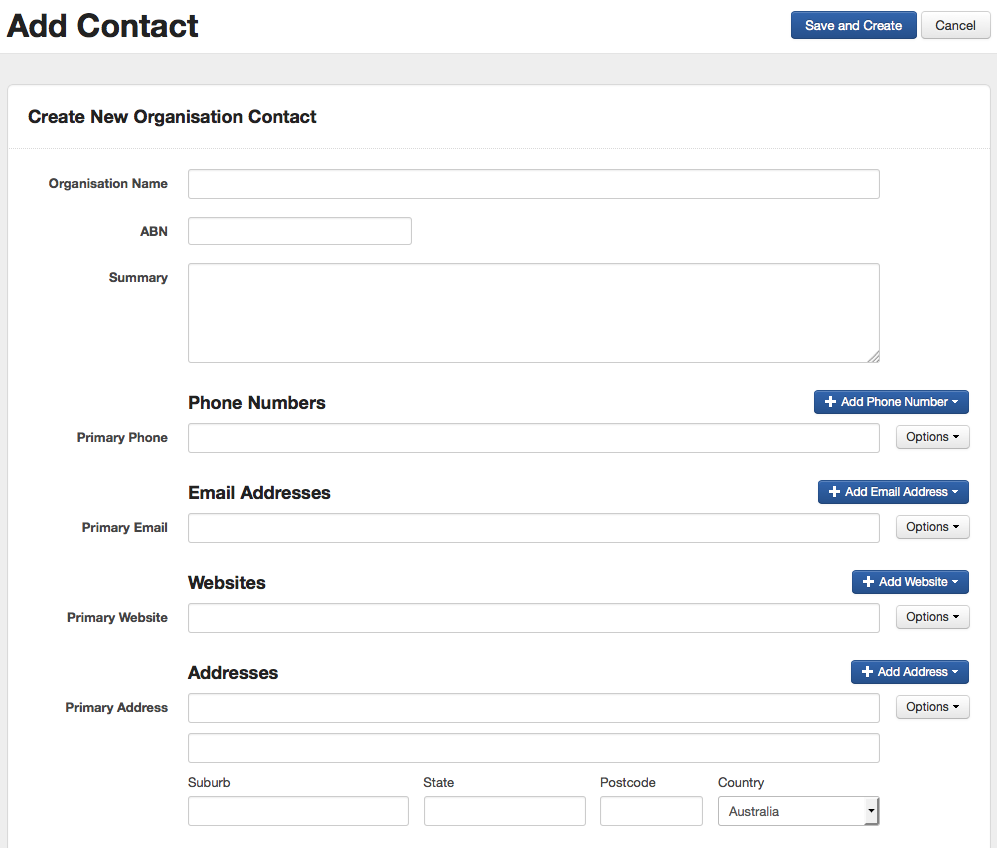This screenshot has height=848, width=997.
Task: Click the Save and Create button
Action: pyautogui.click(x=853, y=26)
